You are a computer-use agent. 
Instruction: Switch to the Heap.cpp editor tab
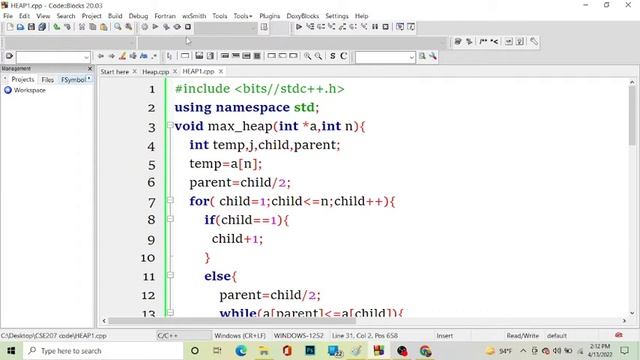[155, 71]
